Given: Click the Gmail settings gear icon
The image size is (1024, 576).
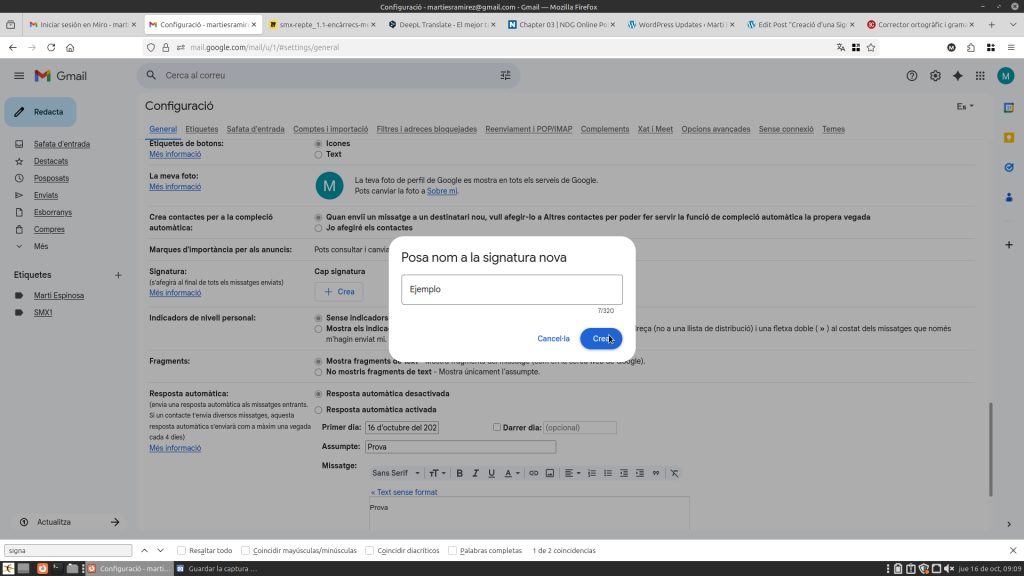Looking at the screenshot, I should pos(935,76).
